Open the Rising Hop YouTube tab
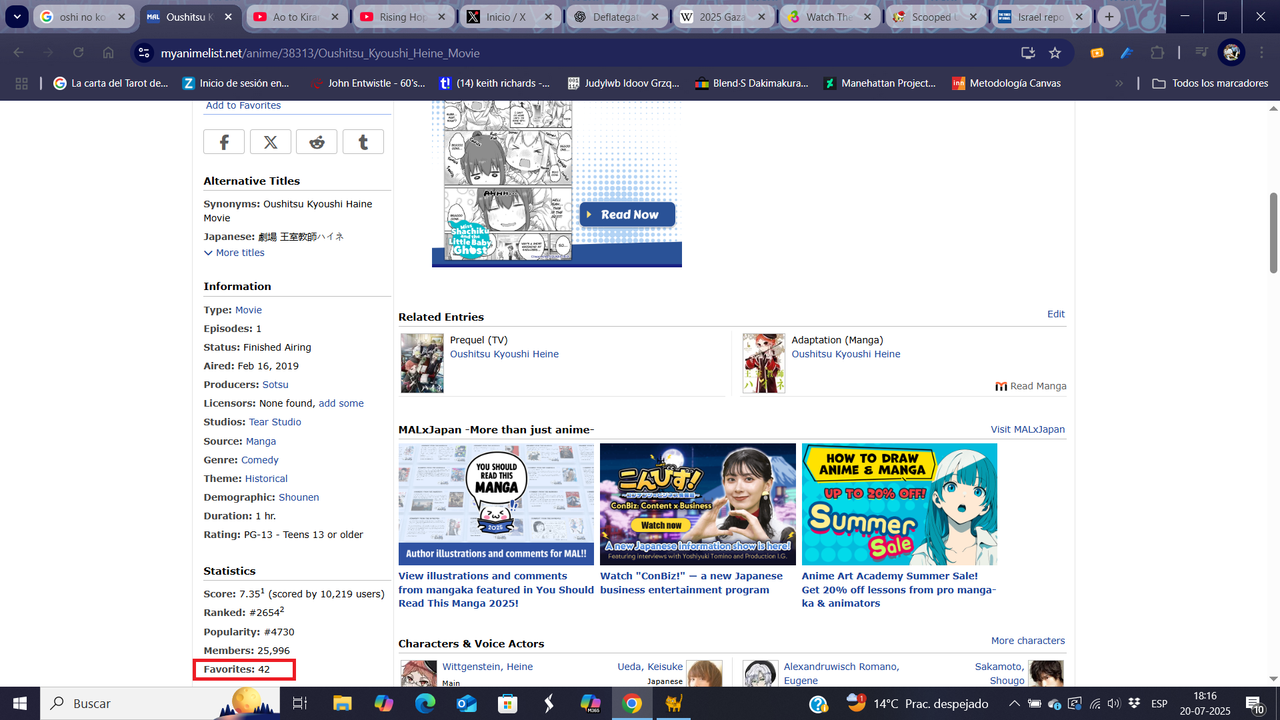The image size is (1280, 720). point(402,17)
